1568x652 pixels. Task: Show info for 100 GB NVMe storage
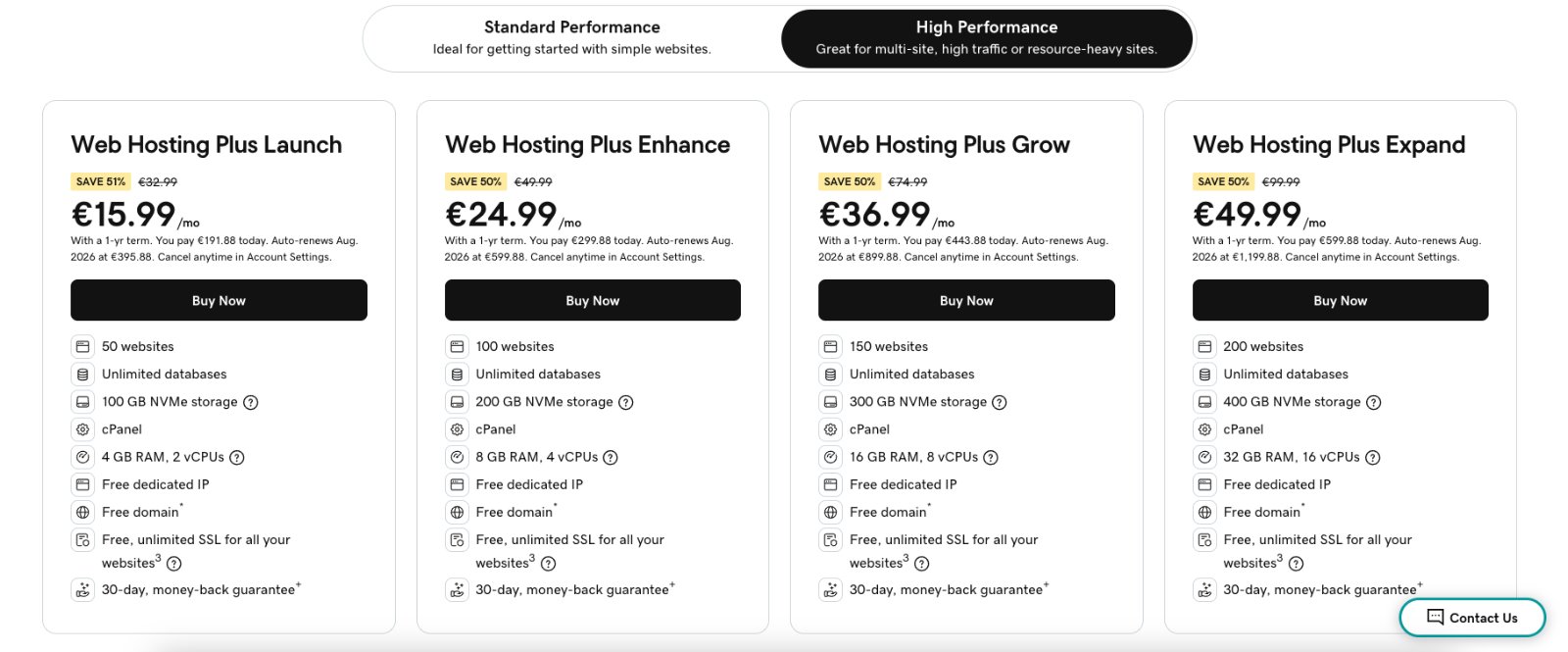(251, 402)
